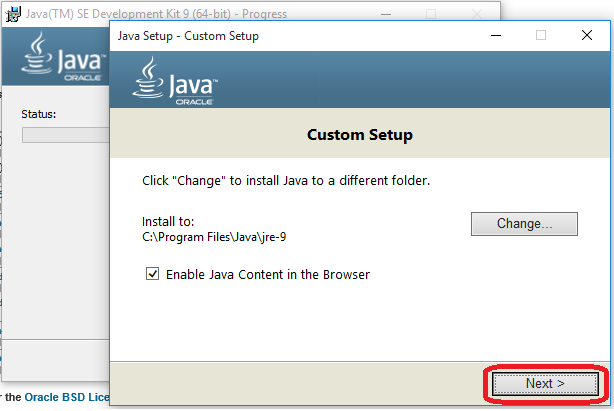This screenshot has height=411, width=614.
Task: Close the Java Setup dialog
Action: [586, 35]
